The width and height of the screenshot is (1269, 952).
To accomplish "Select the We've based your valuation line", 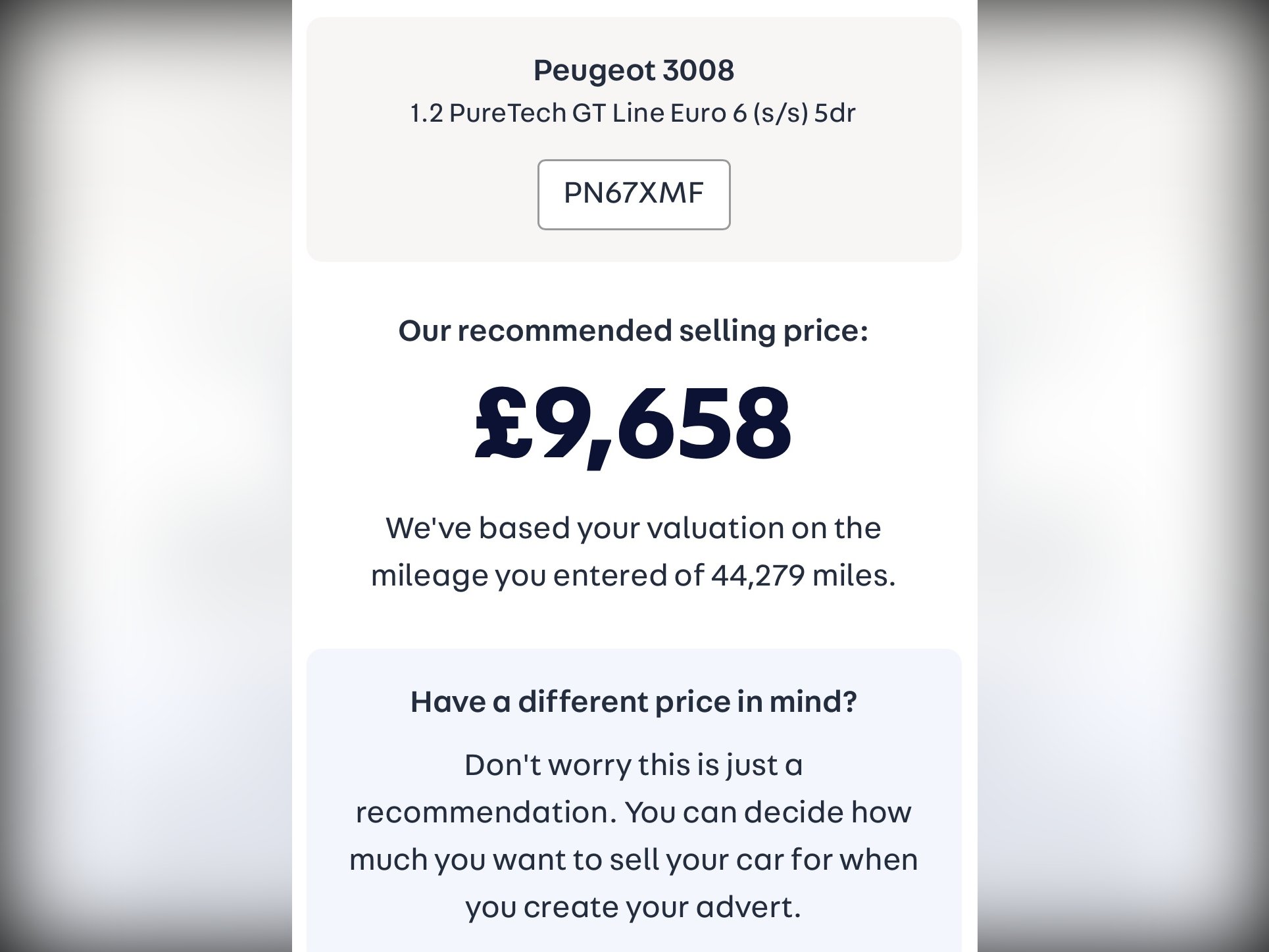I will coord(634,528).
